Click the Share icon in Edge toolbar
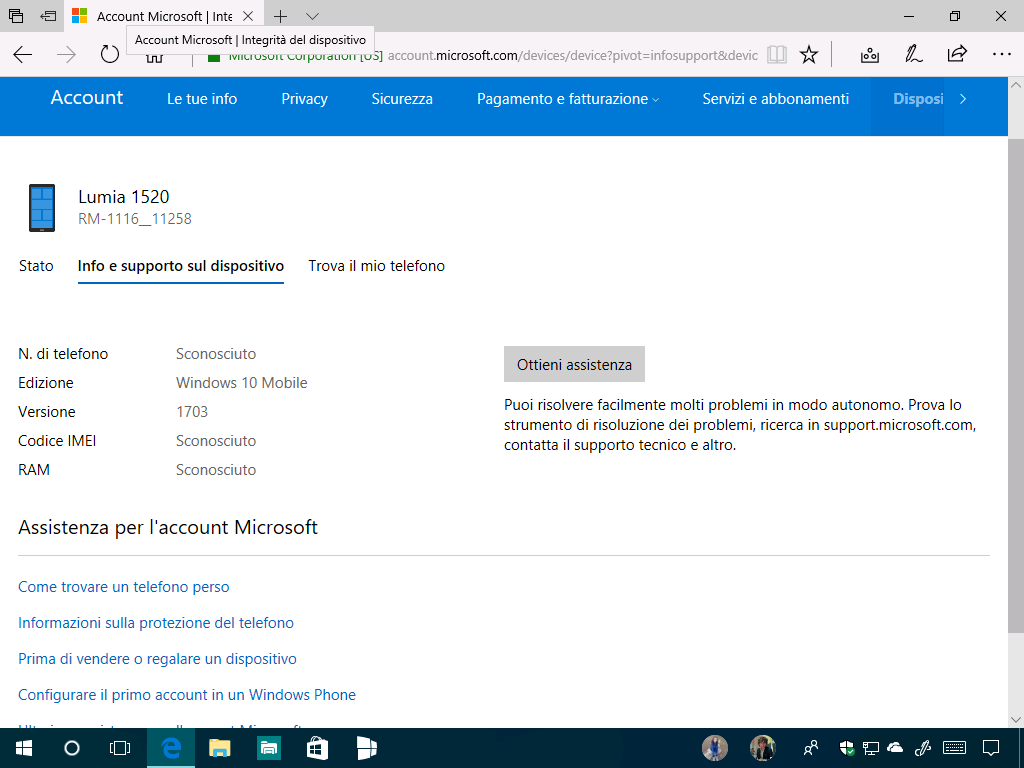Image resolution: width=1024 pixels, height=768 pixels. click(957, 54)
